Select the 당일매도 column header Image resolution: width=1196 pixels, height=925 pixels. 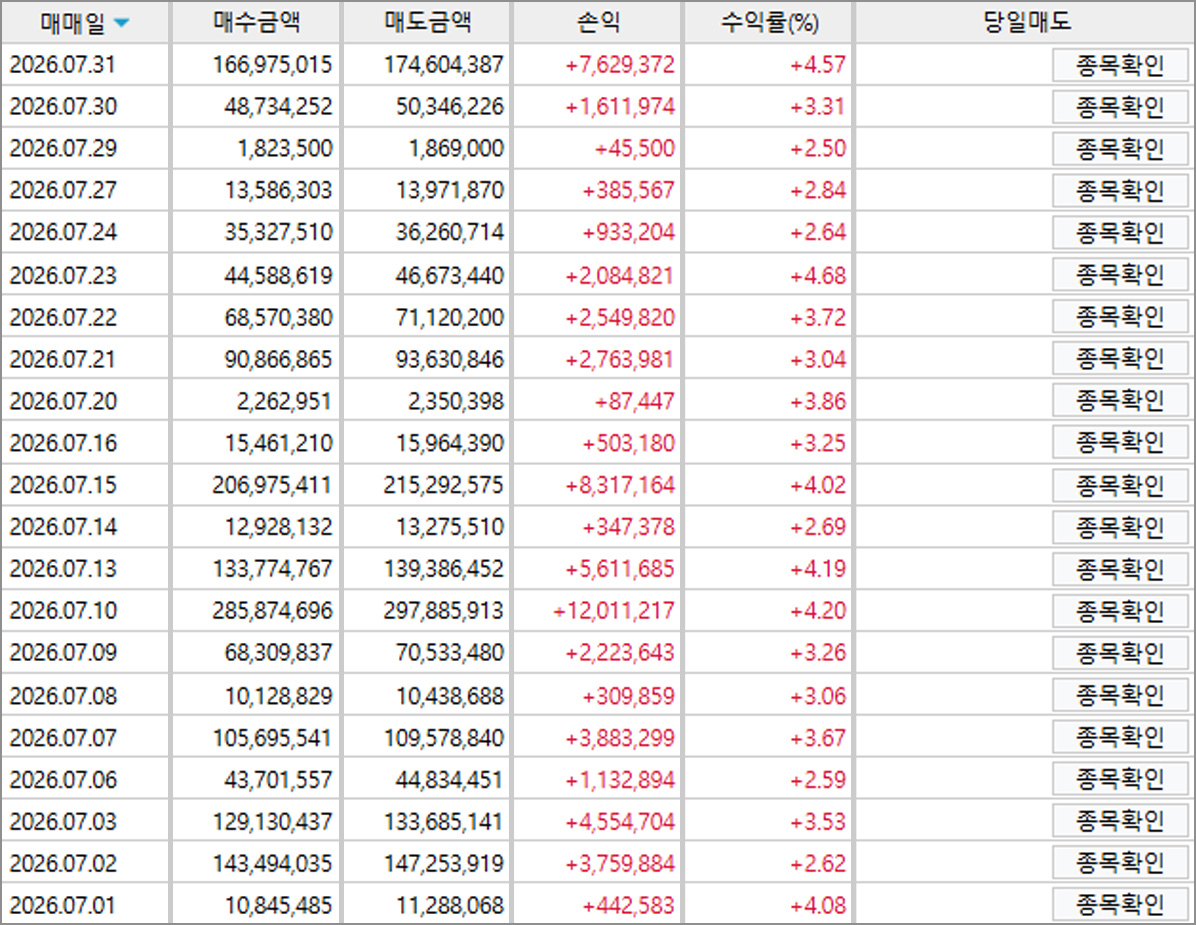click(1026, 22)
